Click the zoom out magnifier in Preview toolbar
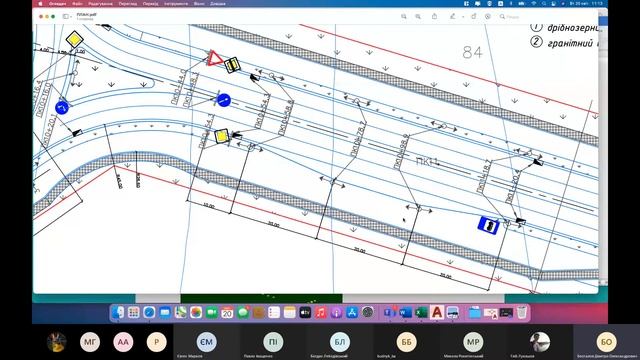640x360 pixels. 404,17
